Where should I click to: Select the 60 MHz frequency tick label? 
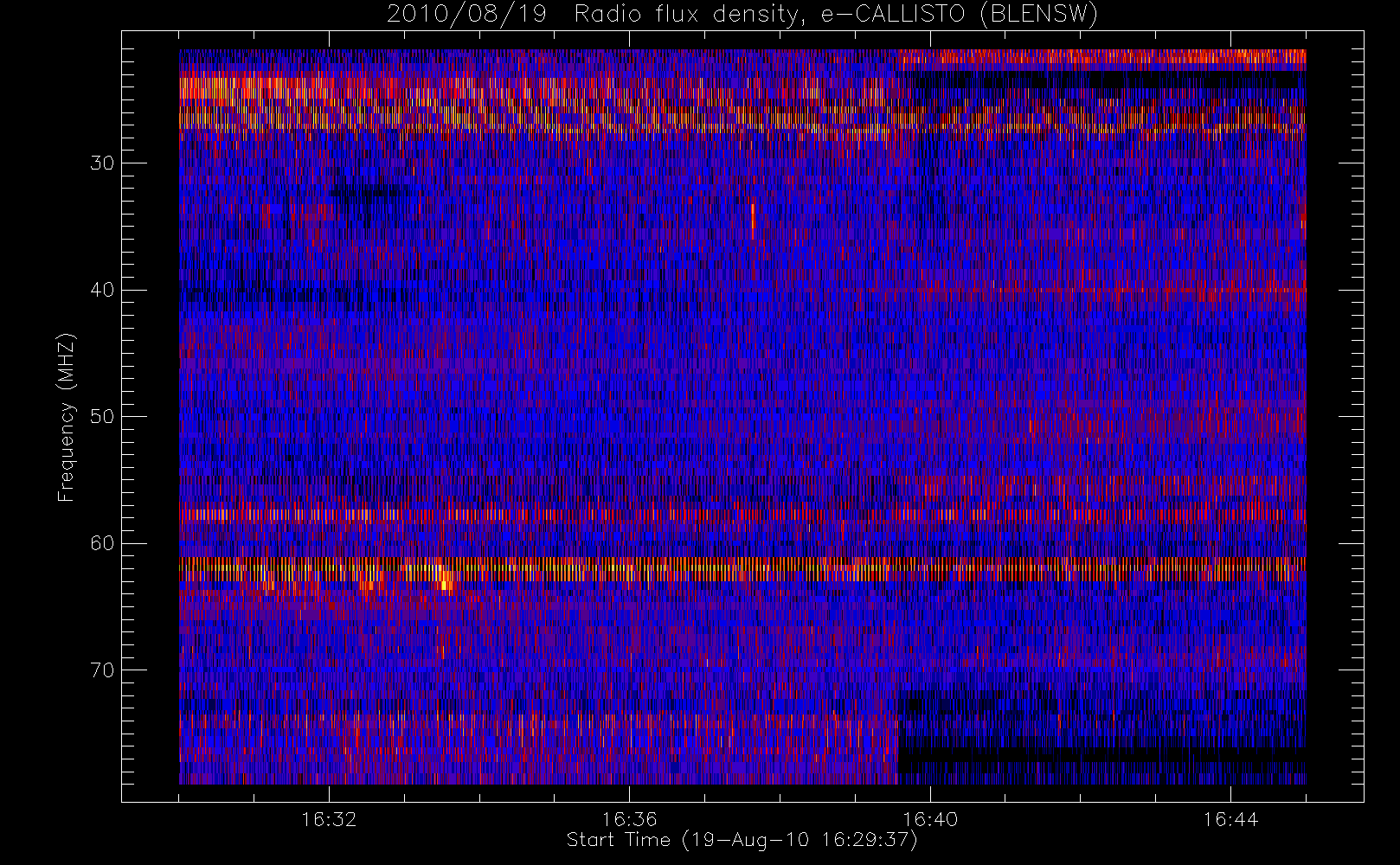[x=102, y=543]
